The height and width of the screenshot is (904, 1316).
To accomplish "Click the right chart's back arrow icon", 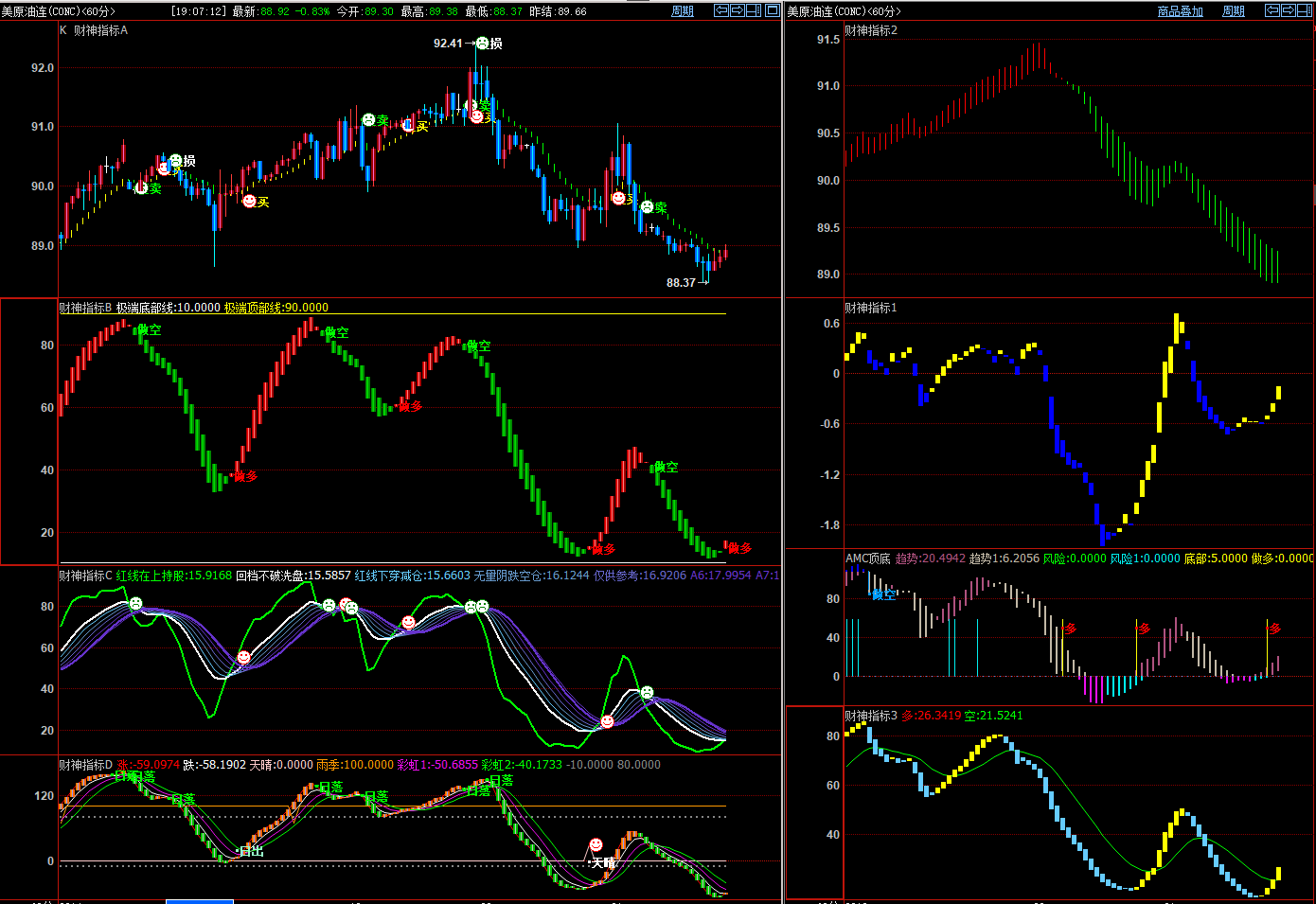I will pos(1273,10).
